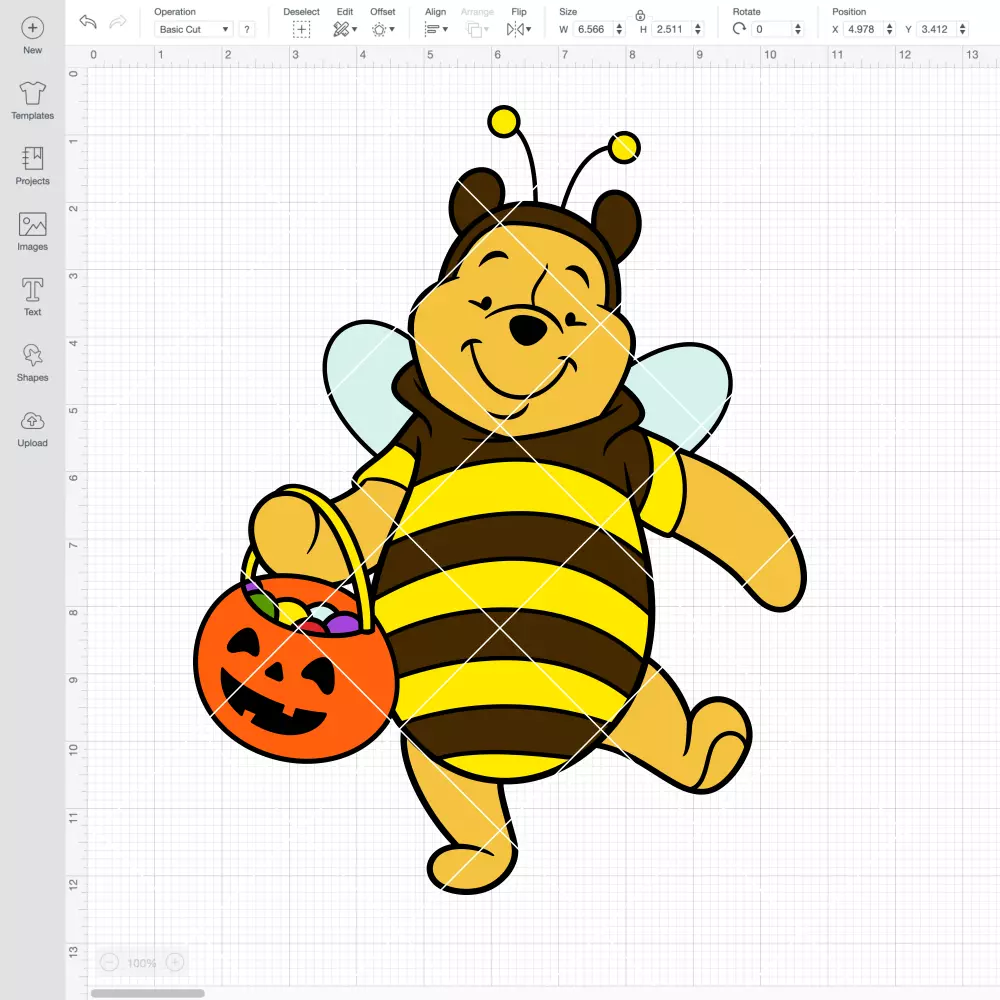Viewport: 1000px width, 1000px height.
Task: Click the Operation help question mark
Action: (247, 29)
